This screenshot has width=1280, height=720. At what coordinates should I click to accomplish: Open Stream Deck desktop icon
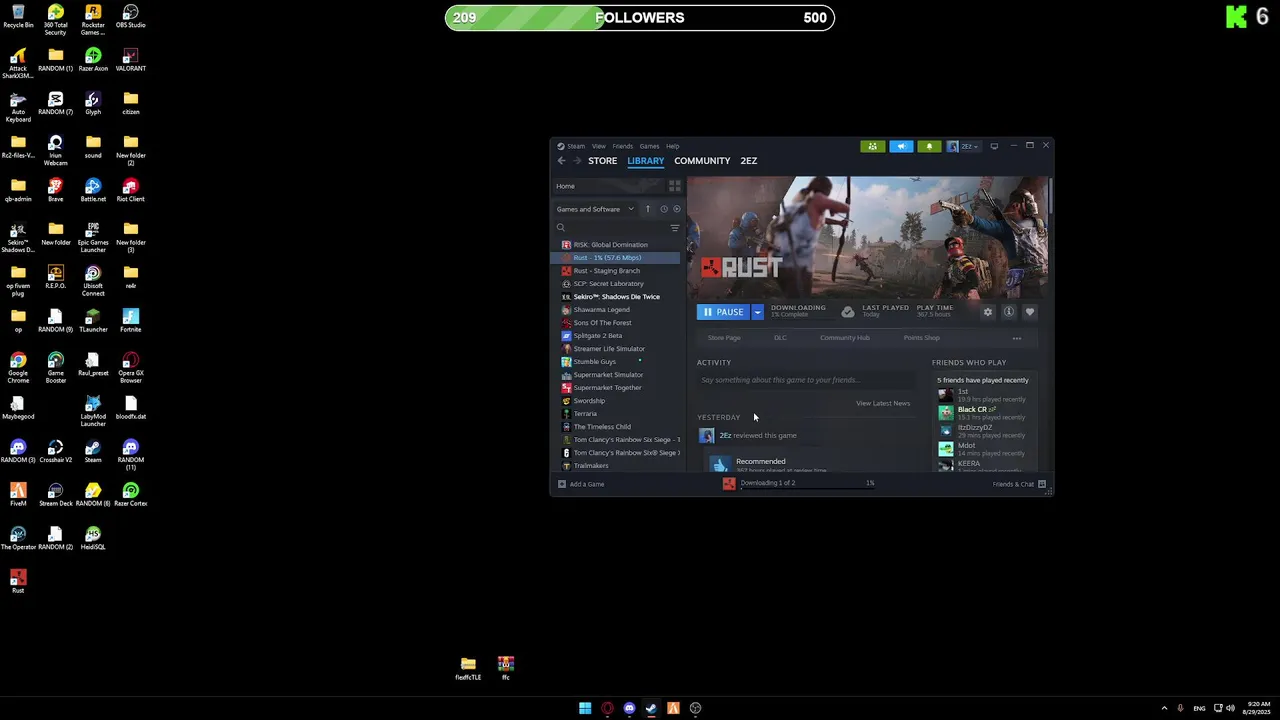pos(55,495)
